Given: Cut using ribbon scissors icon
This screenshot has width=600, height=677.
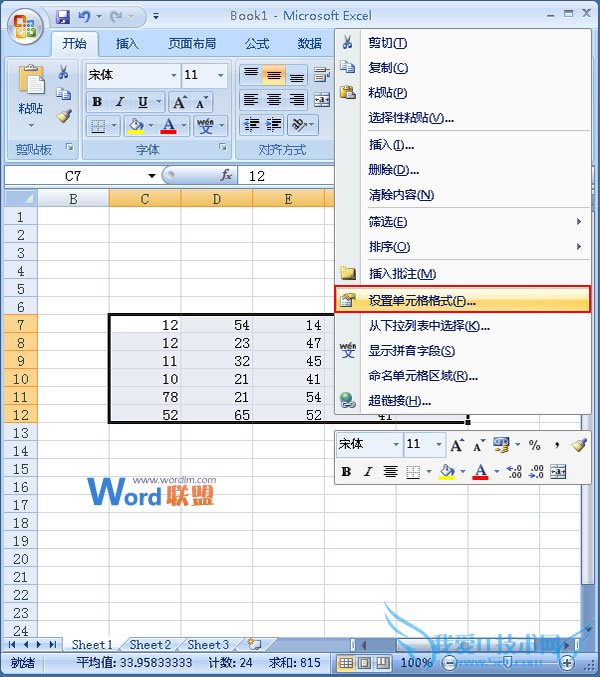Looking at the screenshot, I should [63, 72].
